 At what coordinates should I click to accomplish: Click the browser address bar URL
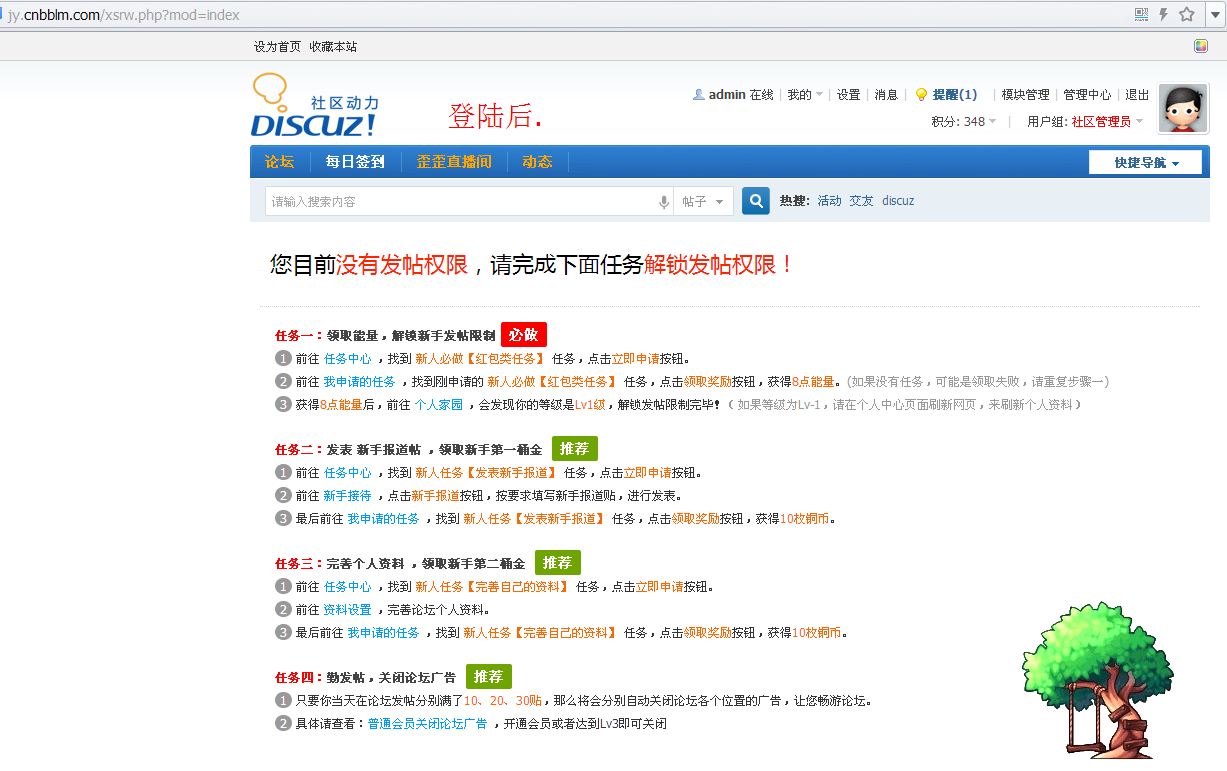(124, 15)
